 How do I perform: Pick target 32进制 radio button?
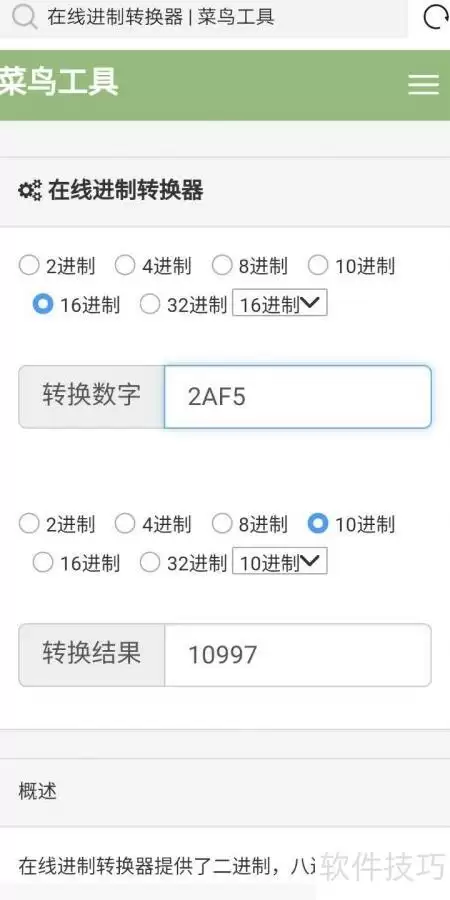[x=150, y=562]
